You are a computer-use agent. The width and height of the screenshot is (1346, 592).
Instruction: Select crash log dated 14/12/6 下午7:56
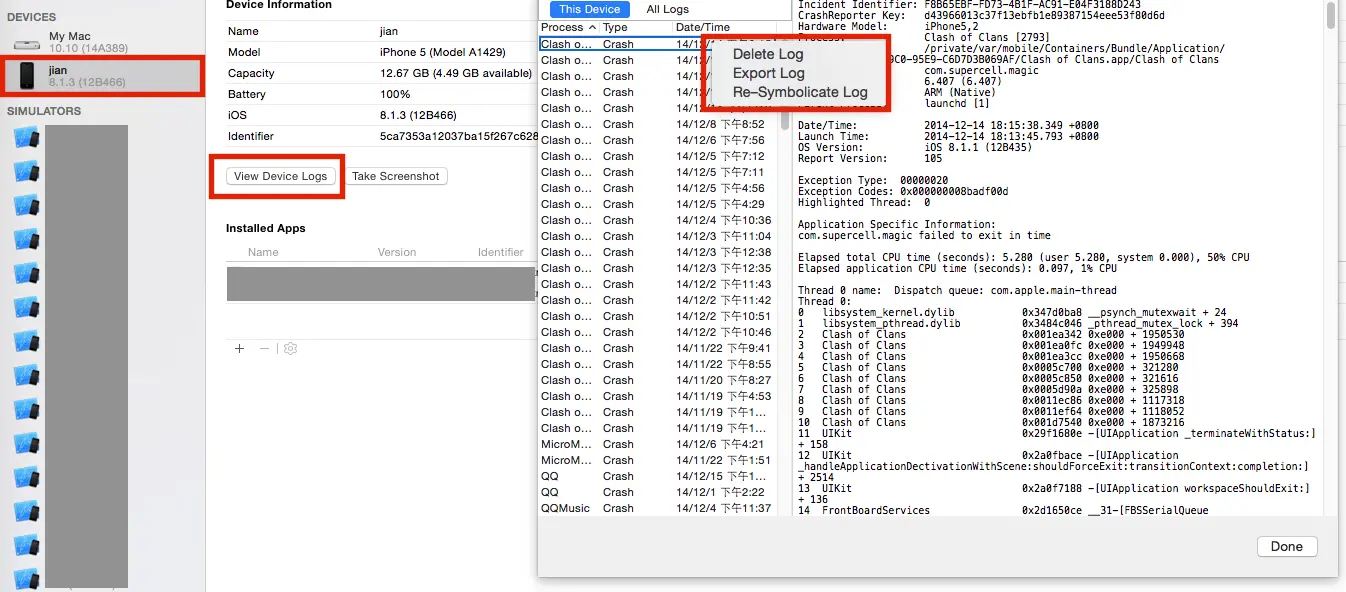coord(658,140)
